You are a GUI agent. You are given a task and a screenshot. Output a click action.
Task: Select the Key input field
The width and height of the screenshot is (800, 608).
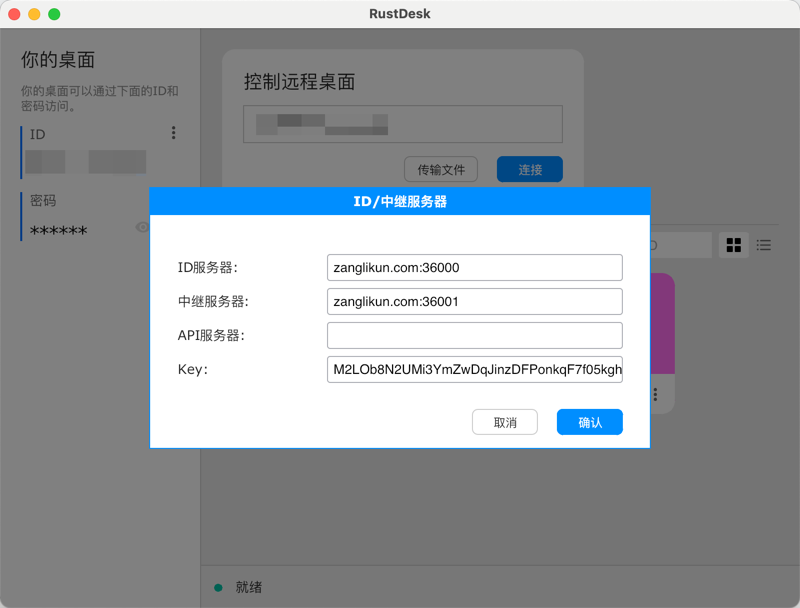(x=474, y=370)
